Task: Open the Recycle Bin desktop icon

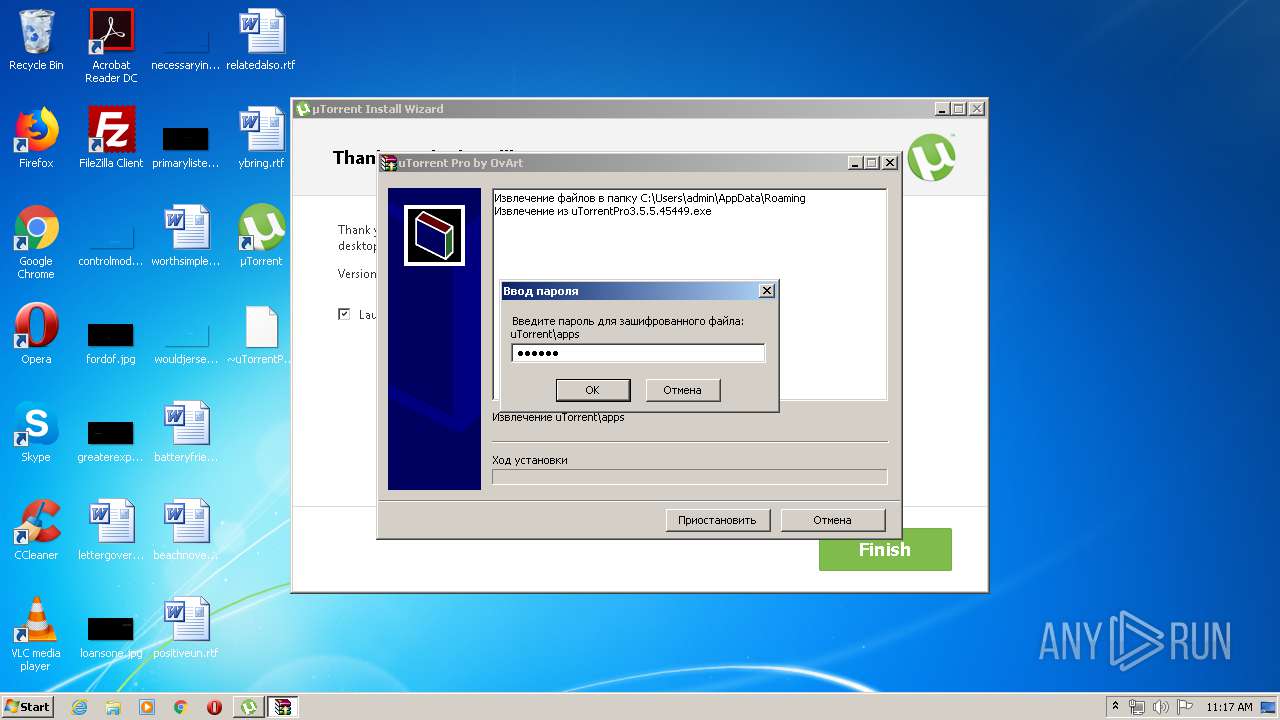Action: (36, 40)
